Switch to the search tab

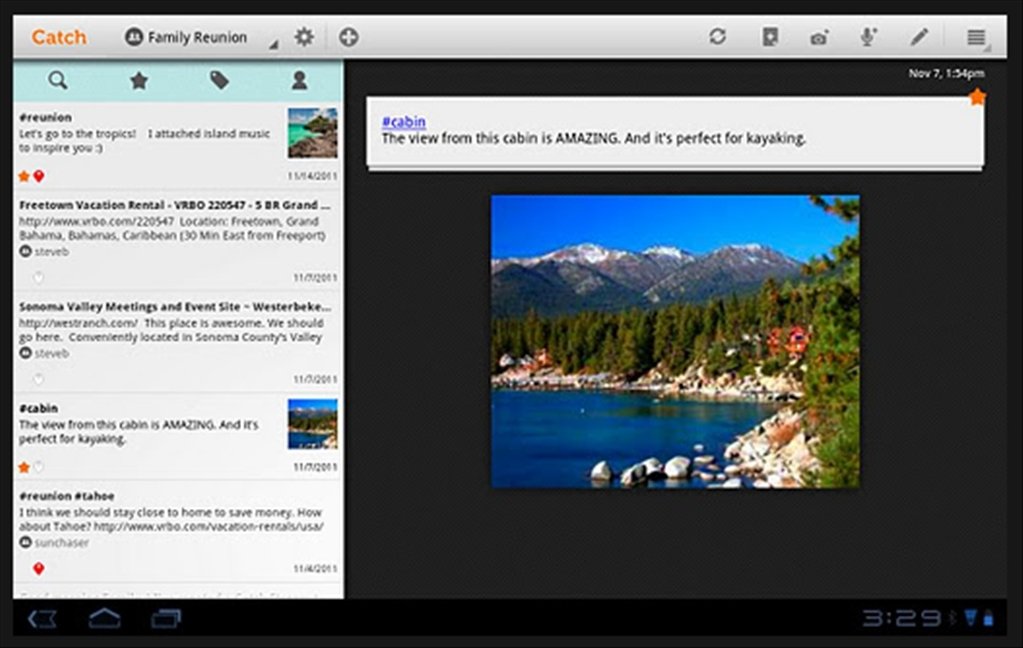(x=57, y=80)
